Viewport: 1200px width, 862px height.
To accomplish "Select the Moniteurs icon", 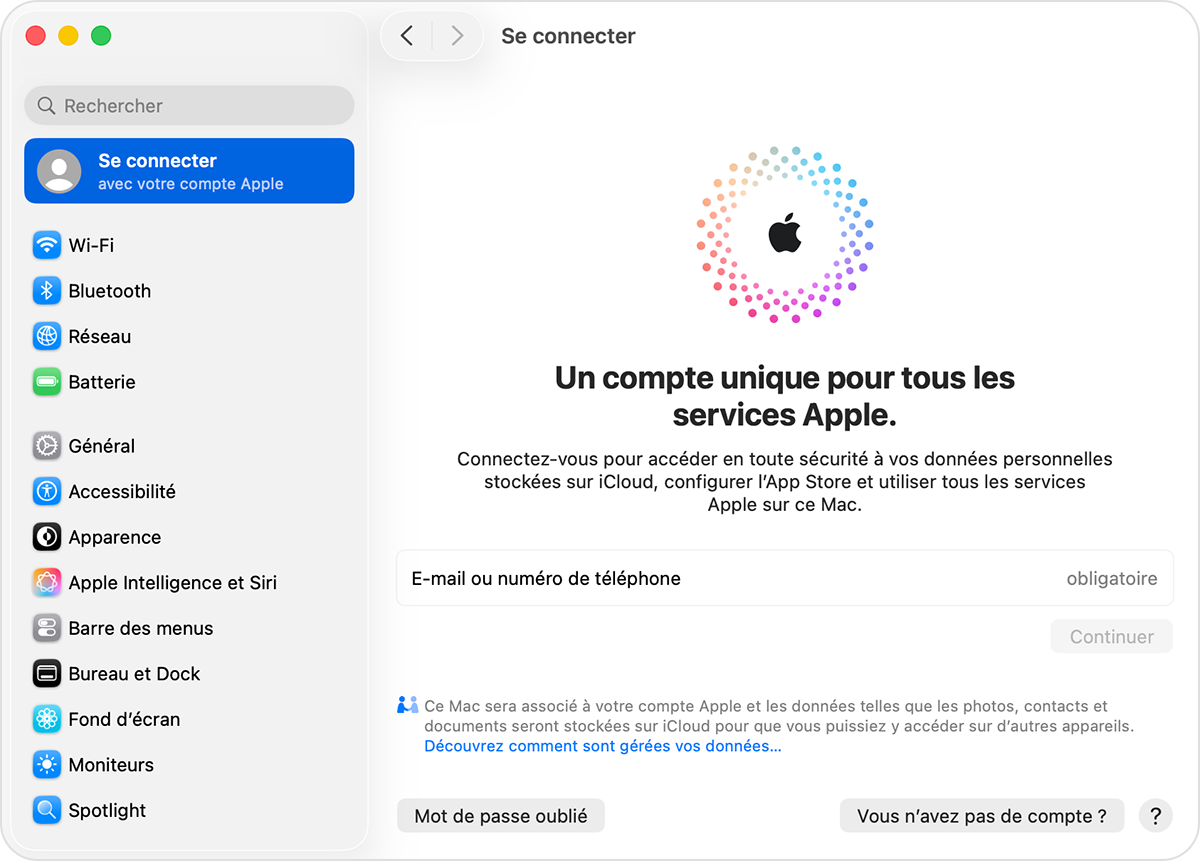I will 46,764.
